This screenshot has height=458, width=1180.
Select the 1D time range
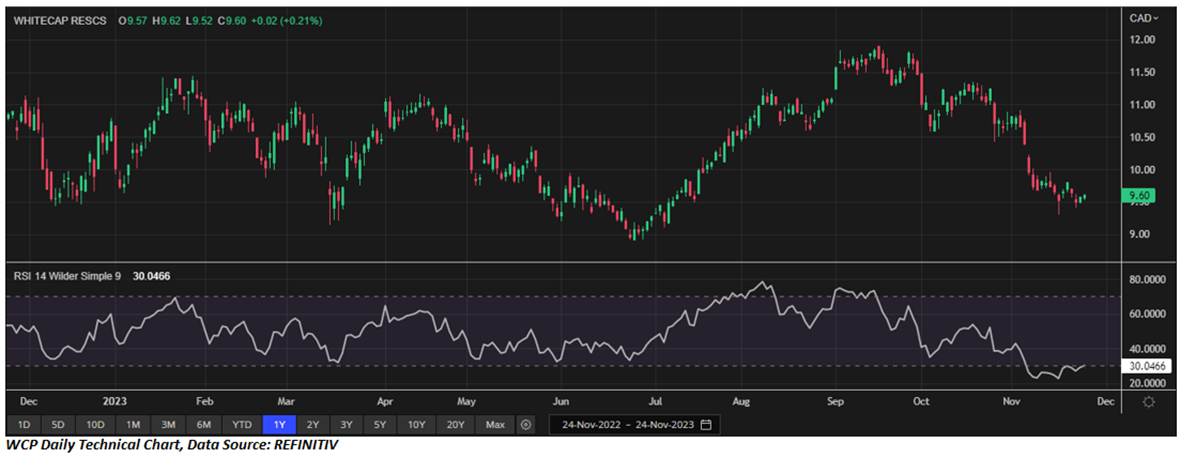pyautogui.click(x=23, y=425)
